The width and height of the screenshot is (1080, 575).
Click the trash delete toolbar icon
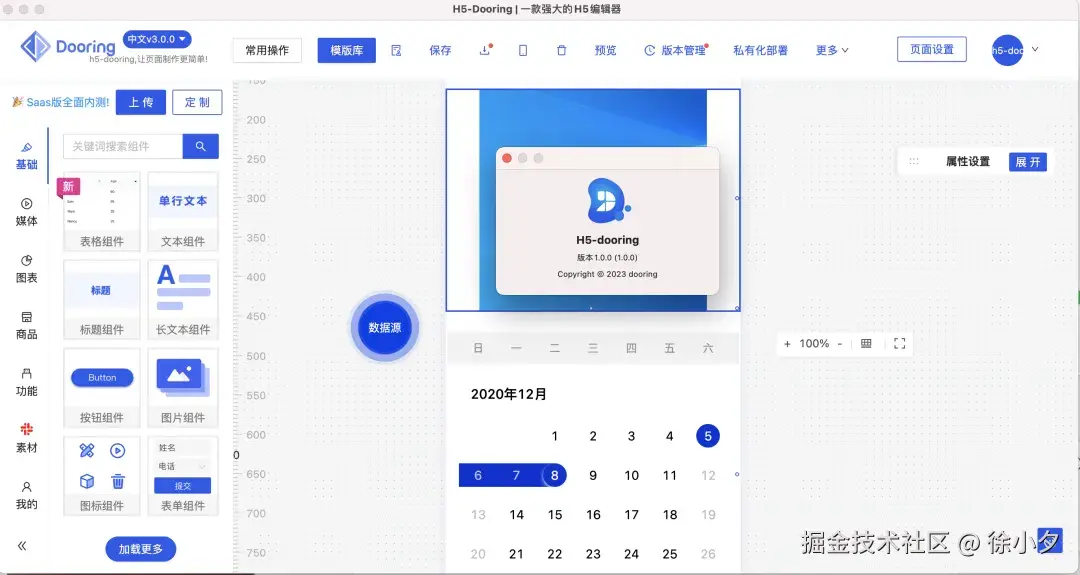[561, 50]
